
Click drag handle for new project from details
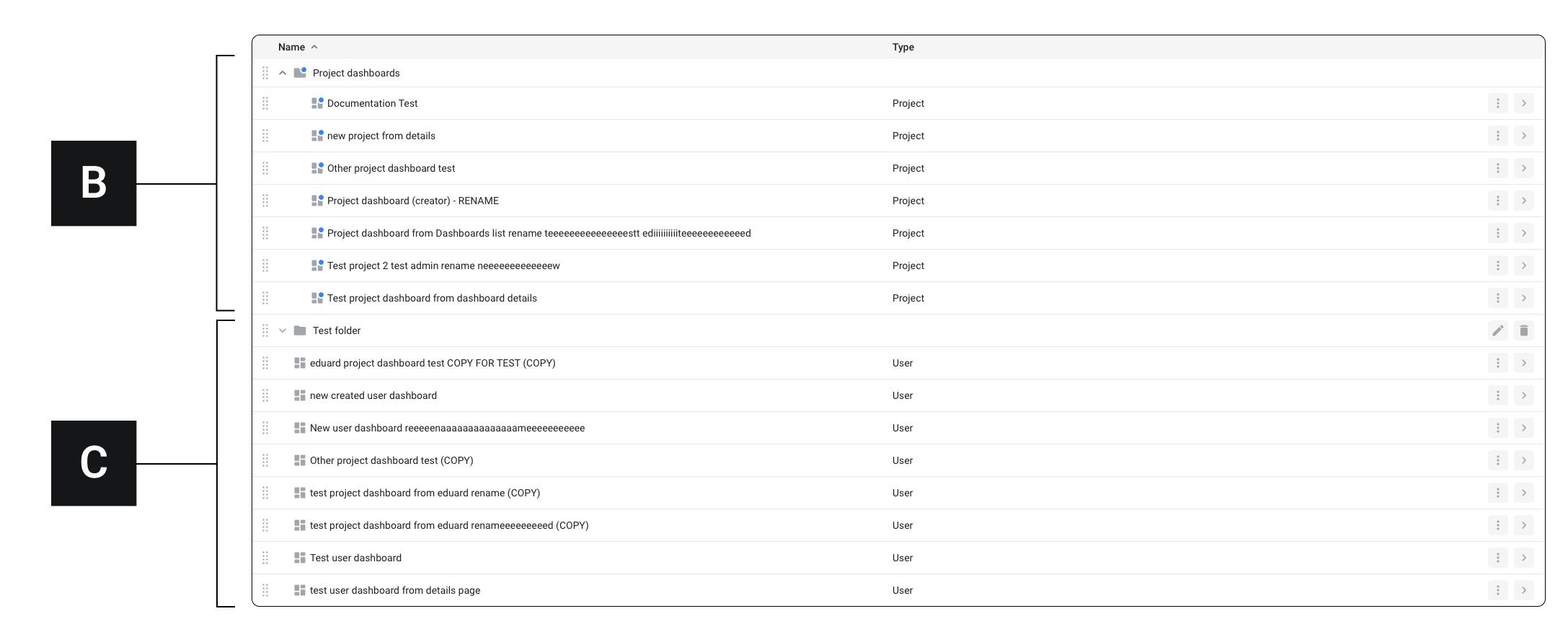coord(265,136)
